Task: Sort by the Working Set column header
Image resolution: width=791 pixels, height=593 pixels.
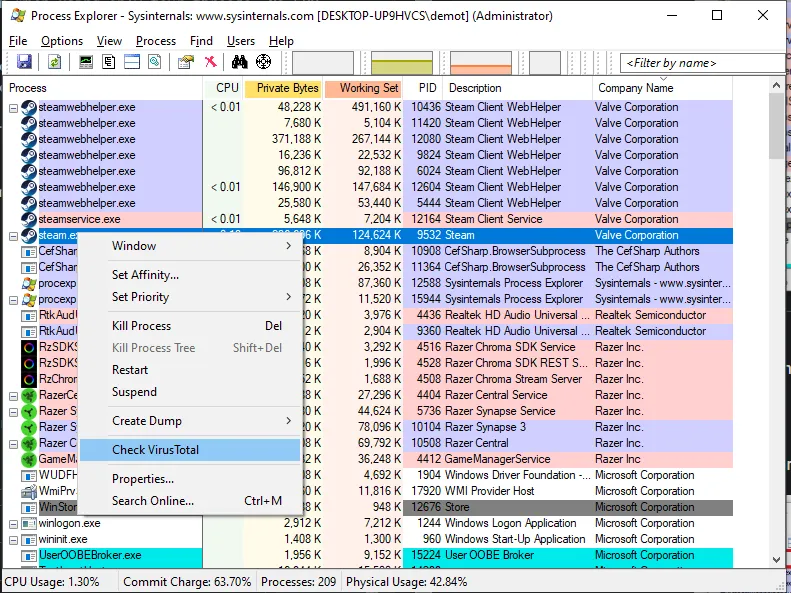Action: tap(363, 88)
